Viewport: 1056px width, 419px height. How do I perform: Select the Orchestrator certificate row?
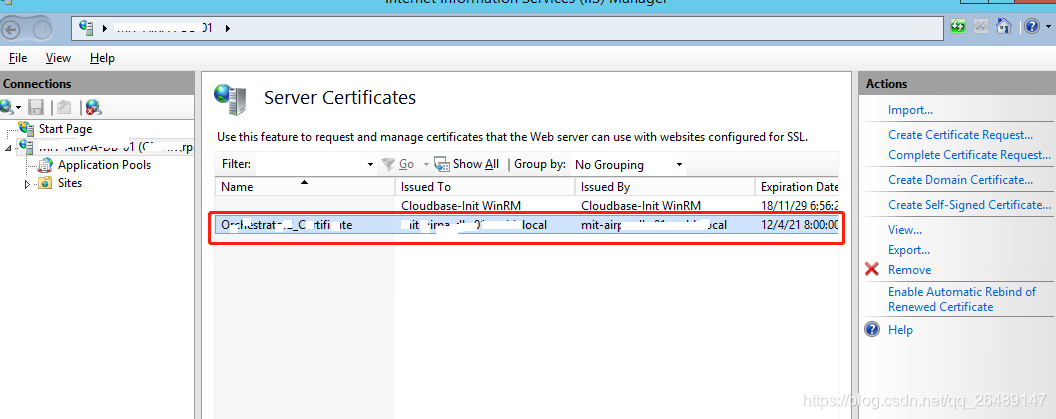click(x=527, y=225)
